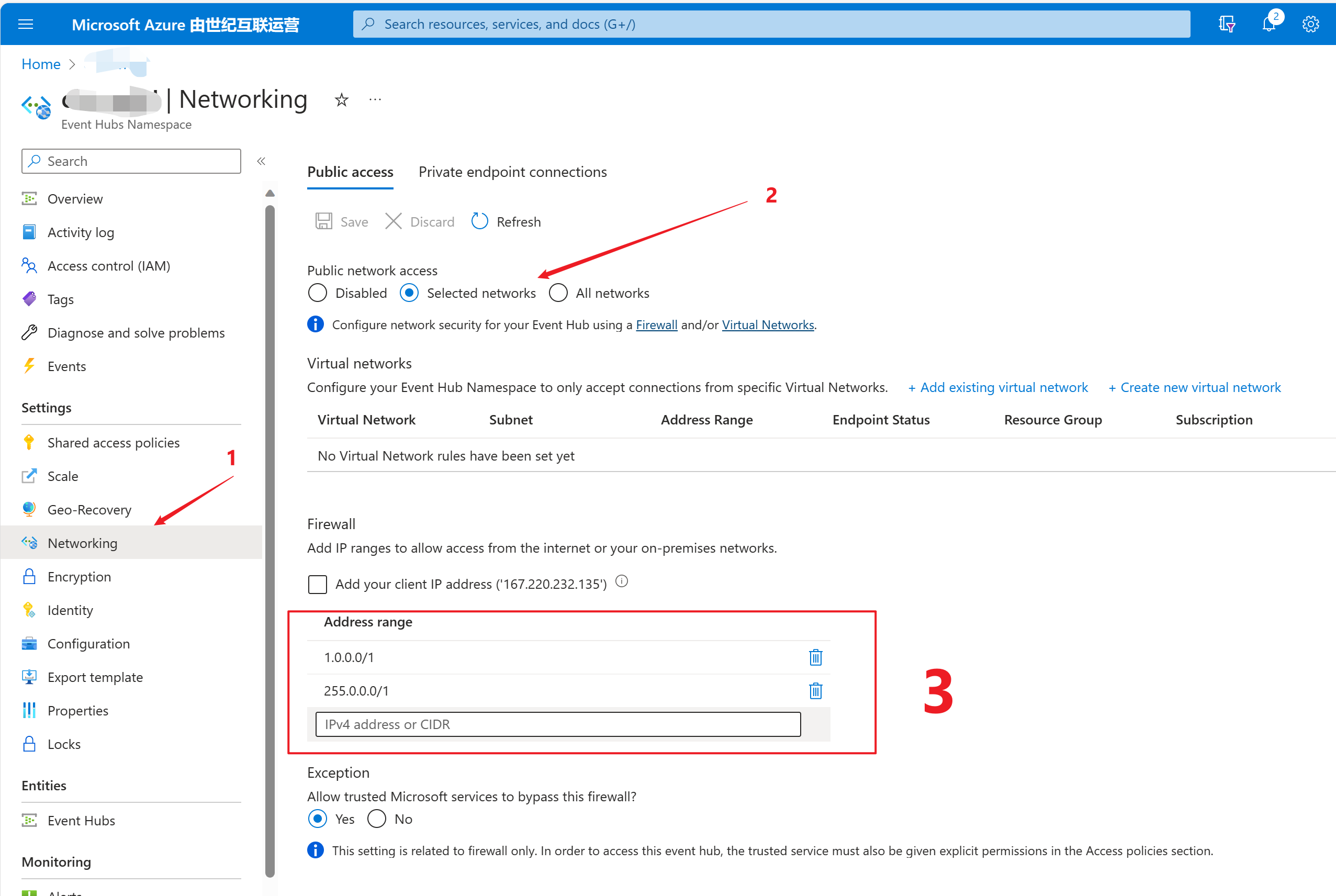Click the directory and subscription filter icon
This screenshot has width=1336, height=896.
coord(1226,24)
